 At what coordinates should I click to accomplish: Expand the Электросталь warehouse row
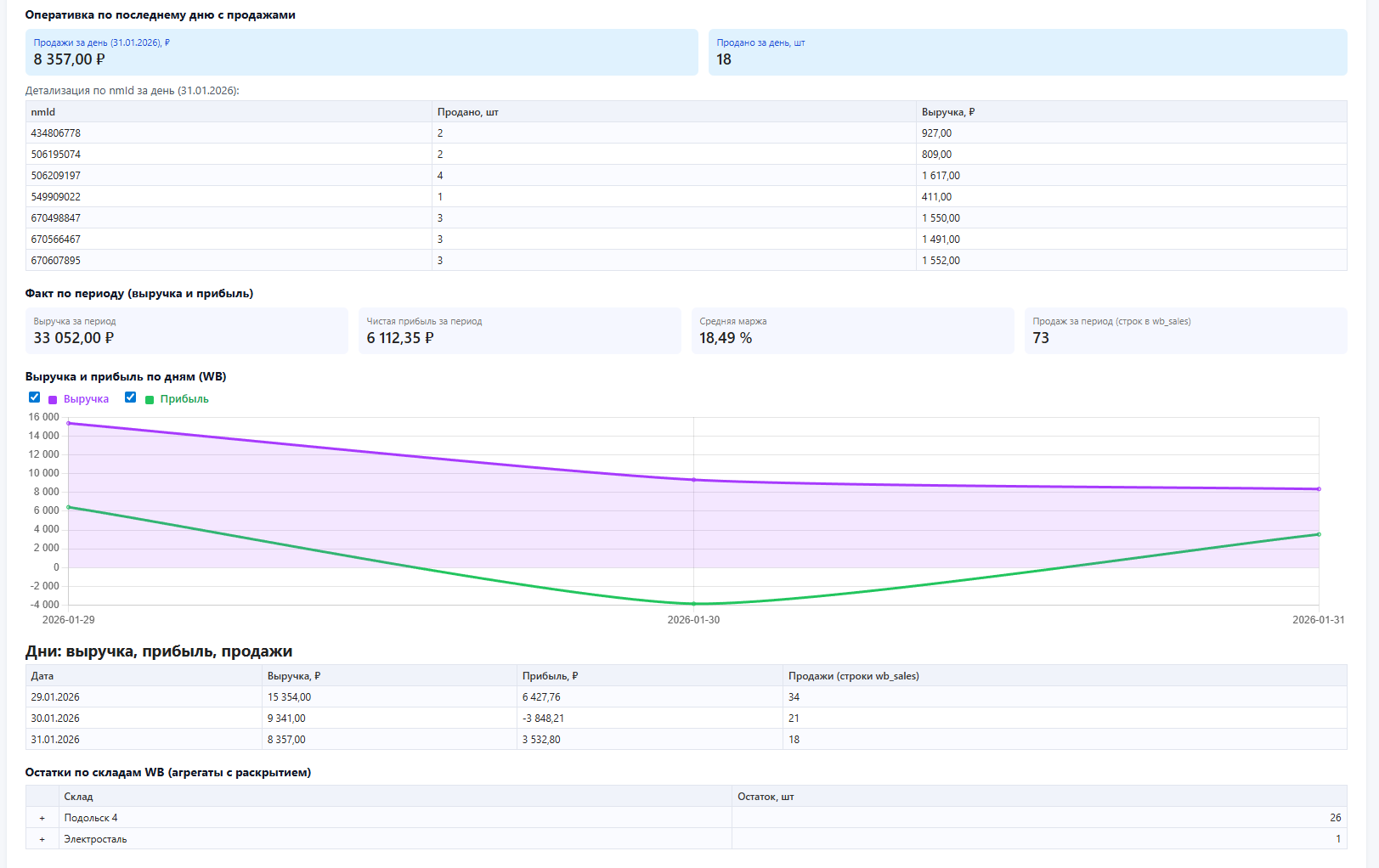[42, 839]
